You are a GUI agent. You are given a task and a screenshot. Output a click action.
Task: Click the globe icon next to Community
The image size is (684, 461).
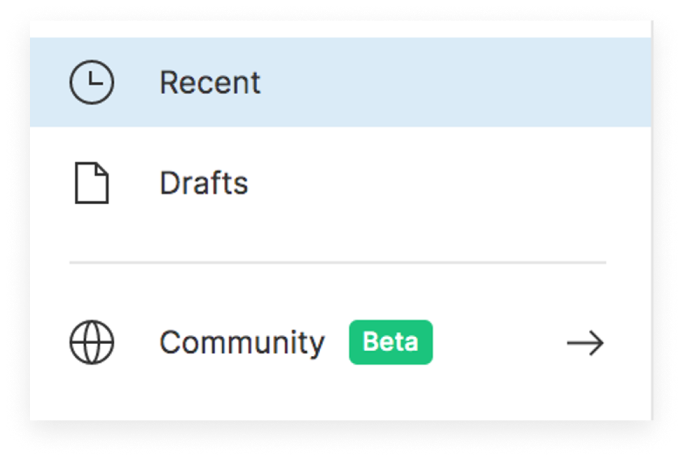click(x=92, y=342)
